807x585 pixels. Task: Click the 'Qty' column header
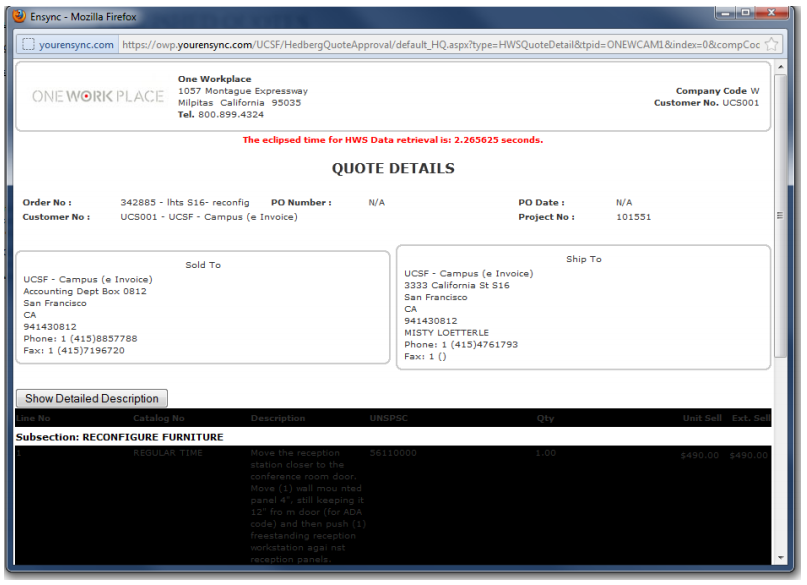click(546, 418)
